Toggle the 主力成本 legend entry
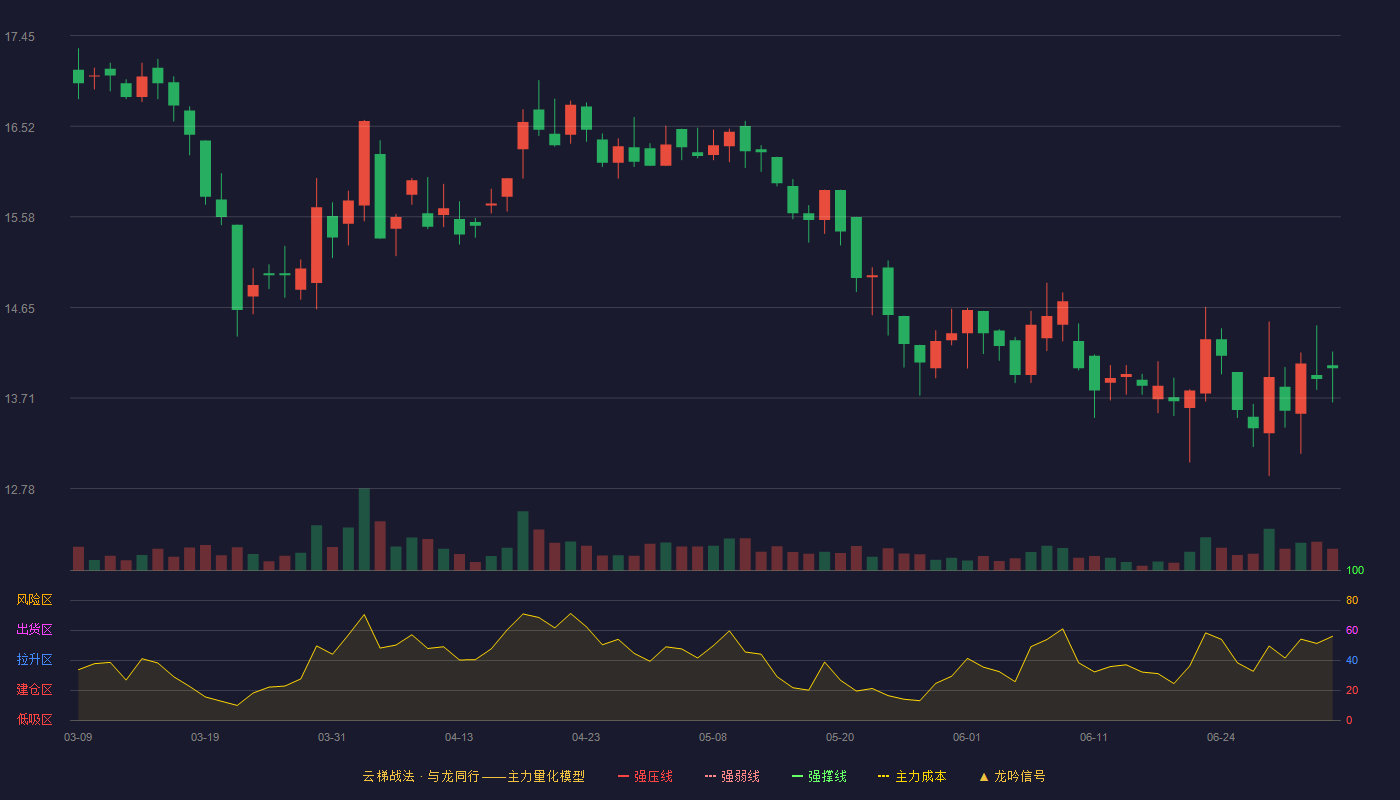Viewport: 1400px width, 800px height. pyautogui.click(x=912, y=776)
